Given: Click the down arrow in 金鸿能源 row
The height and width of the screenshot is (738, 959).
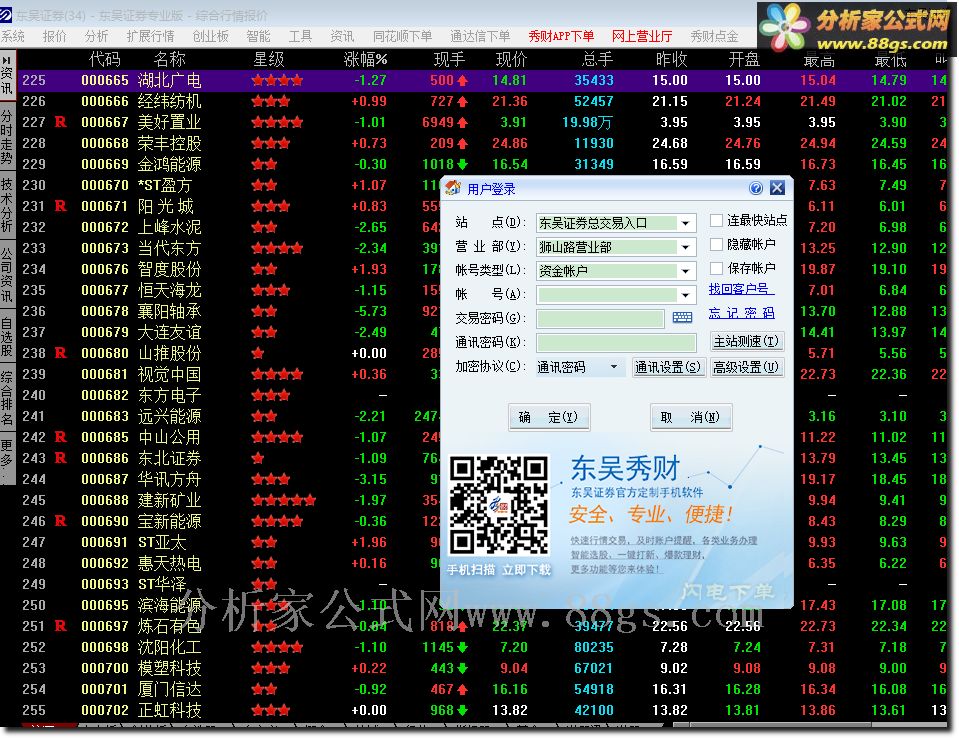Looking at the screenshot, I should (x=462, y=164).
